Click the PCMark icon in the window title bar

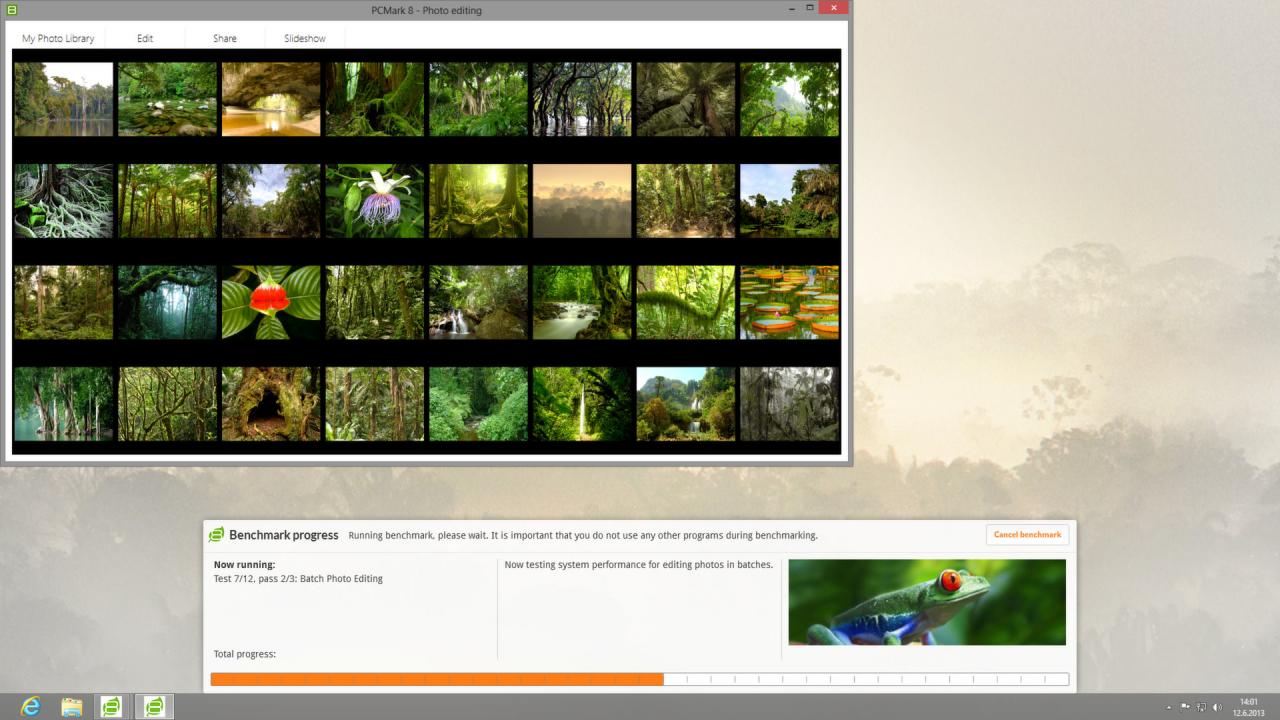pos(12,9)
